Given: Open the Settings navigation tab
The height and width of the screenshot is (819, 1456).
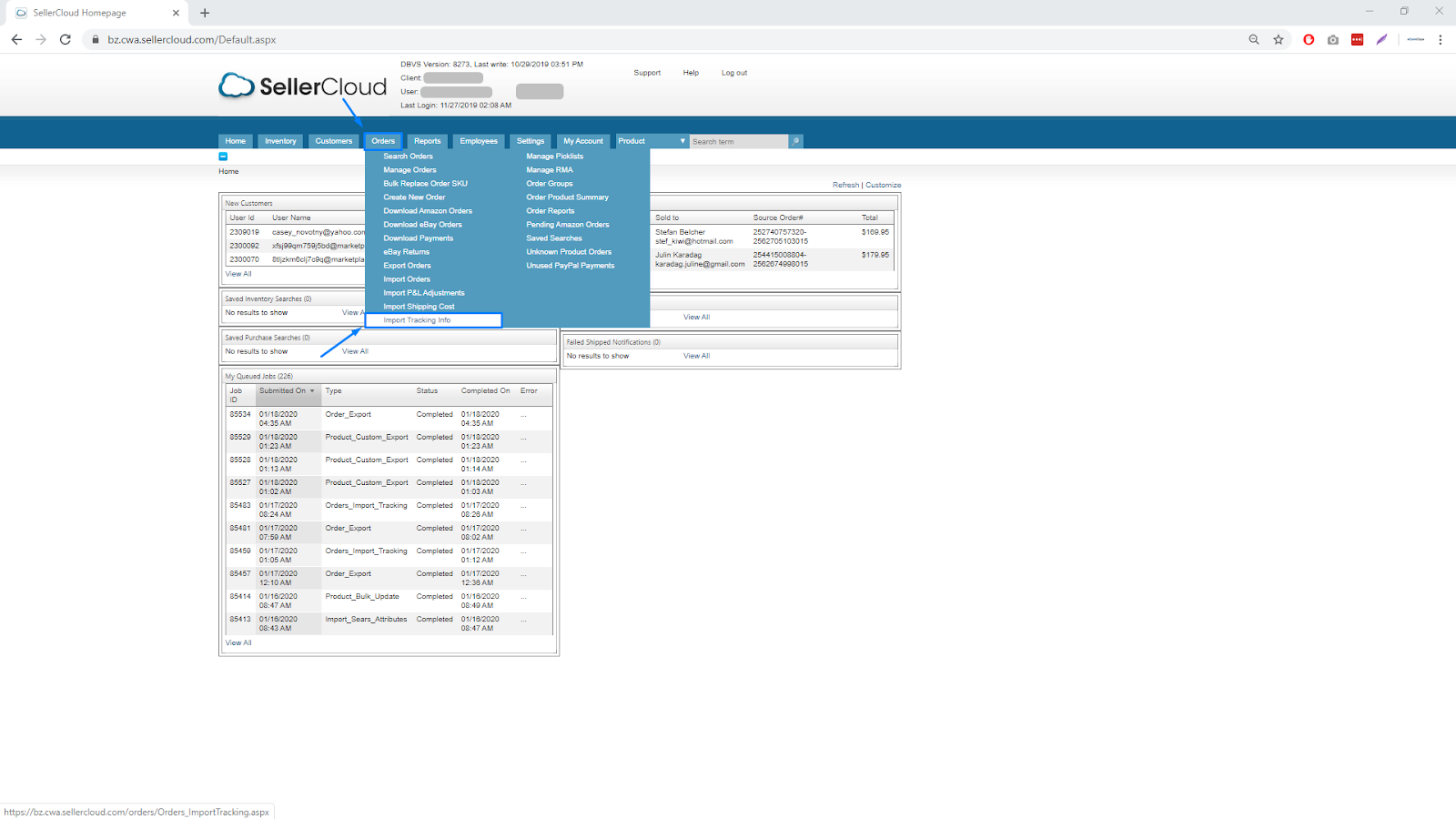Looking at the screenshot, I should point(531,141).
